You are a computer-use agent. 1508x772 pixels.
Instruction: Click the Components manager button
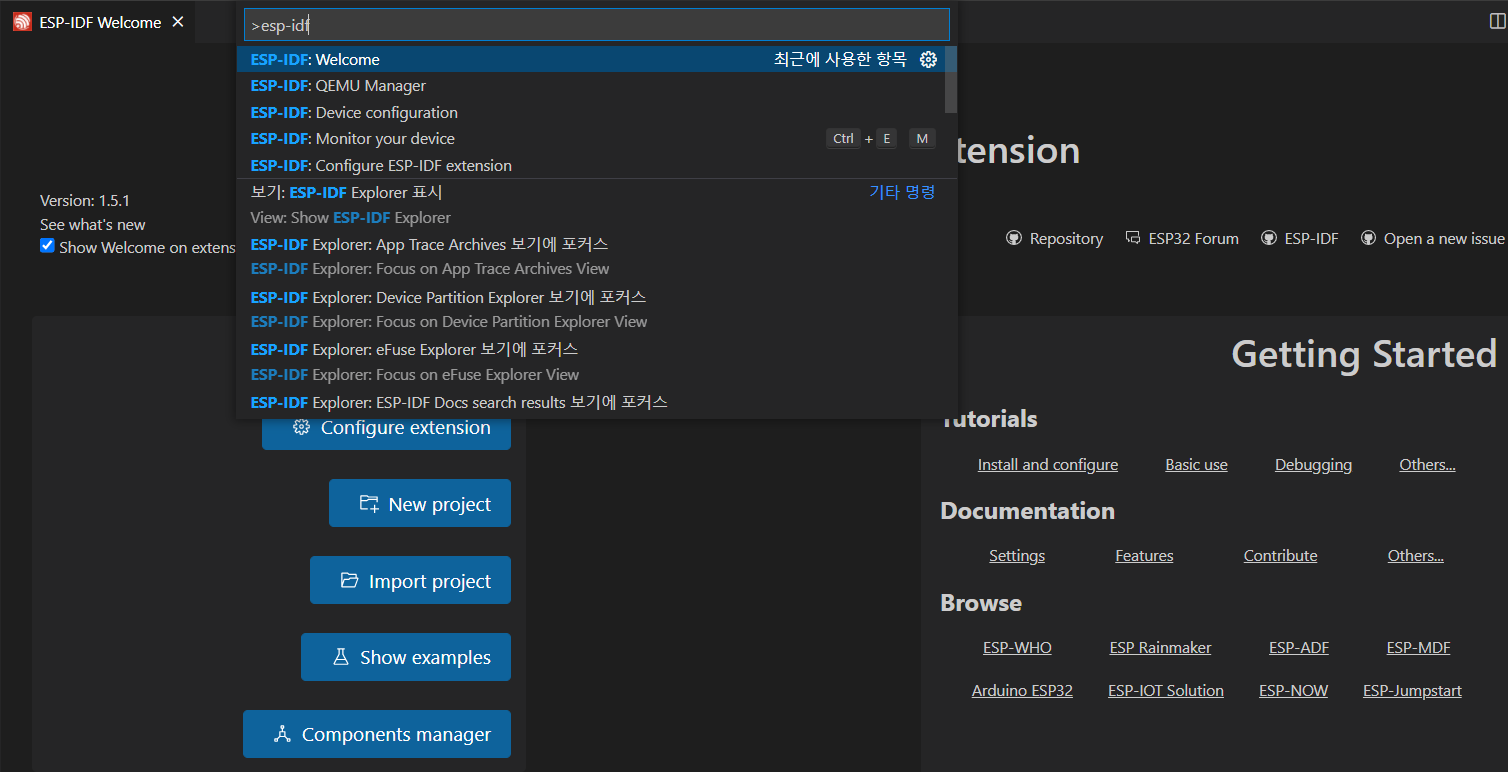(x=377, y=734)
